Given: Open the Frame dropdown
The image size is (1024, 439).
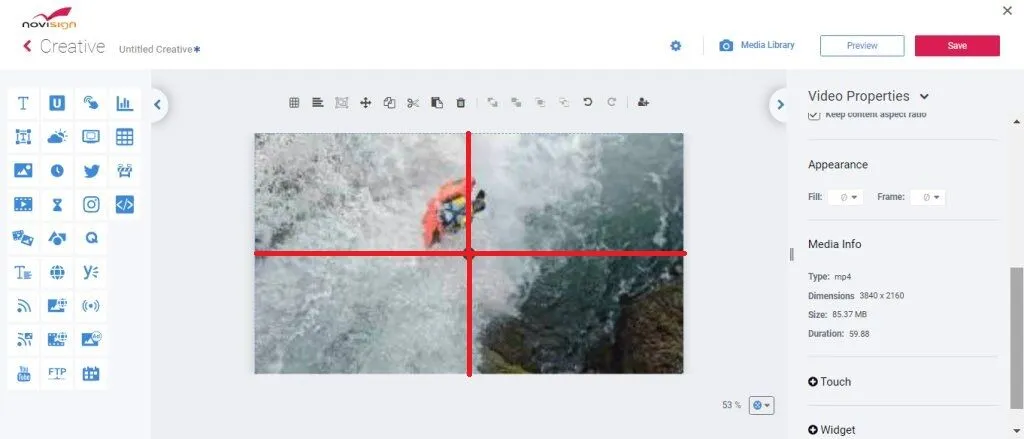Looking at the screenshot, I should [x=930, y=197].
